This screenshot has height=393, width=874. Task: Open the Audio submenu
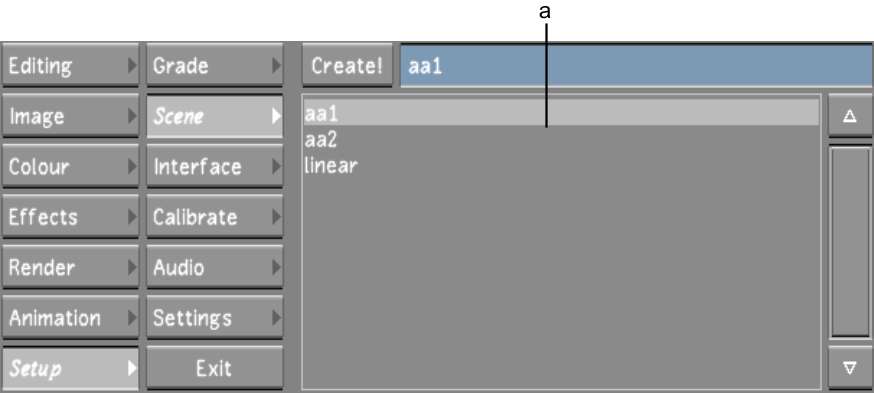tap(215, 267)
